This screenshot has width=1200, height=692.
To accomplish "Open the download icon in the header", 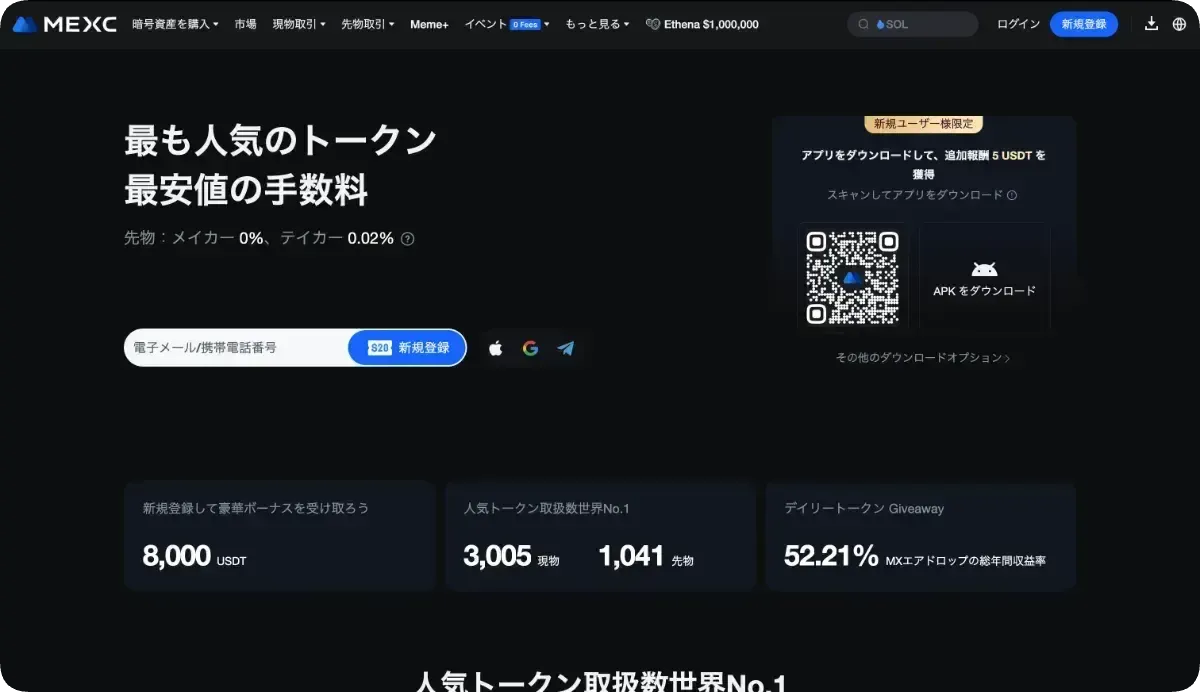I will pos(1151,23).
